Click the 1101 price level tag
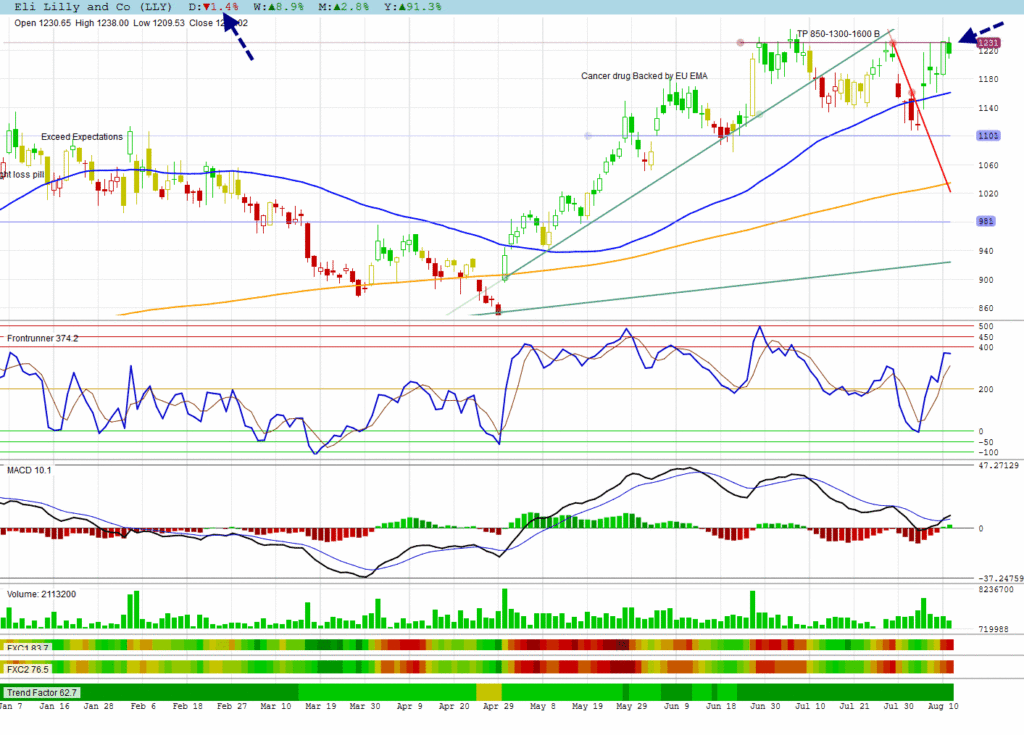The width and height of the screenshot is (1024, 735). [987, 136]
